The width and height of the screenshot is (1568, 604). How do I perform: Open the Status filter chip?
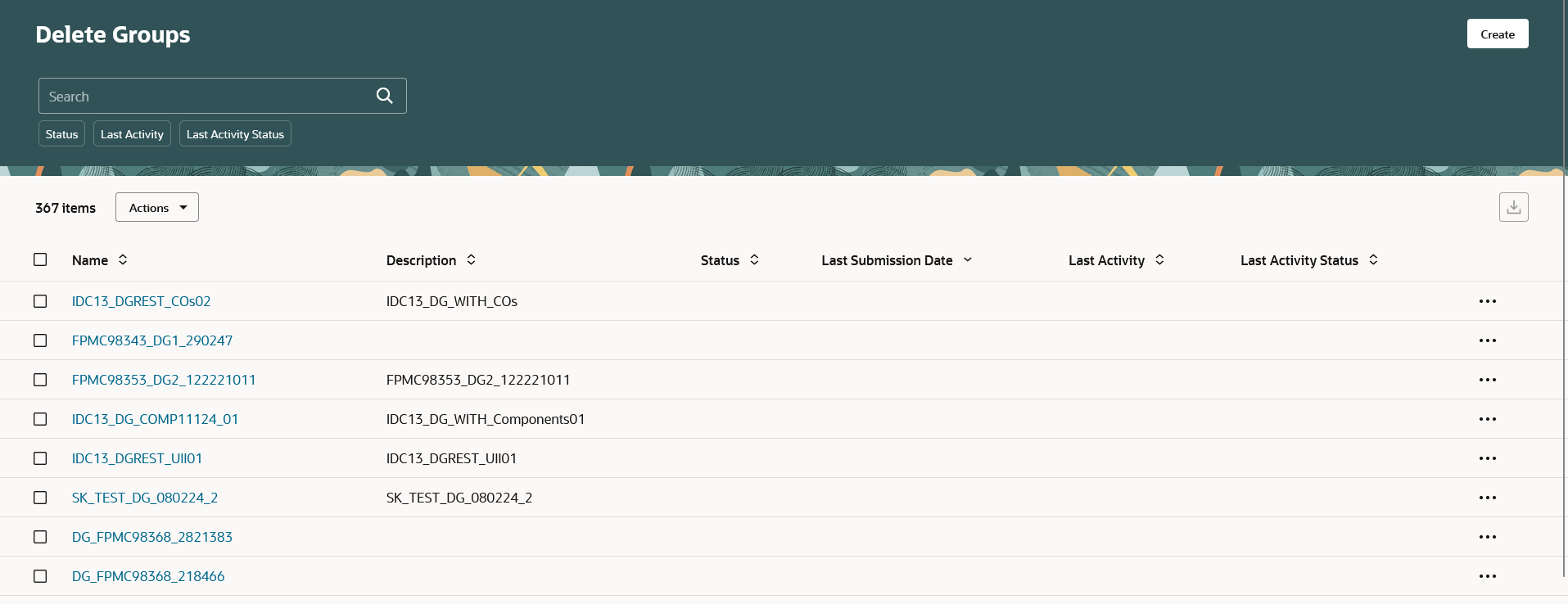[x=61, y=133]
